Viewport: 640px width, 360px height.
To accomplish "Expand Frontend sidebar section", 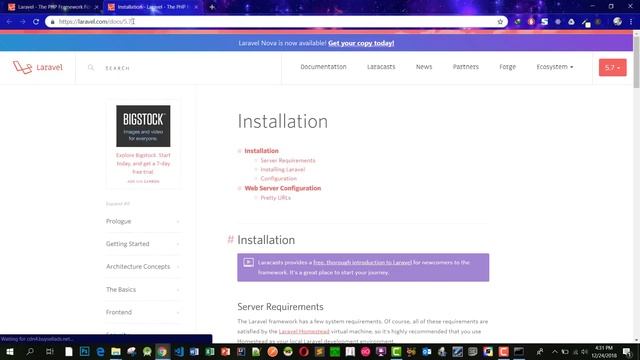I will pos(143,312).
